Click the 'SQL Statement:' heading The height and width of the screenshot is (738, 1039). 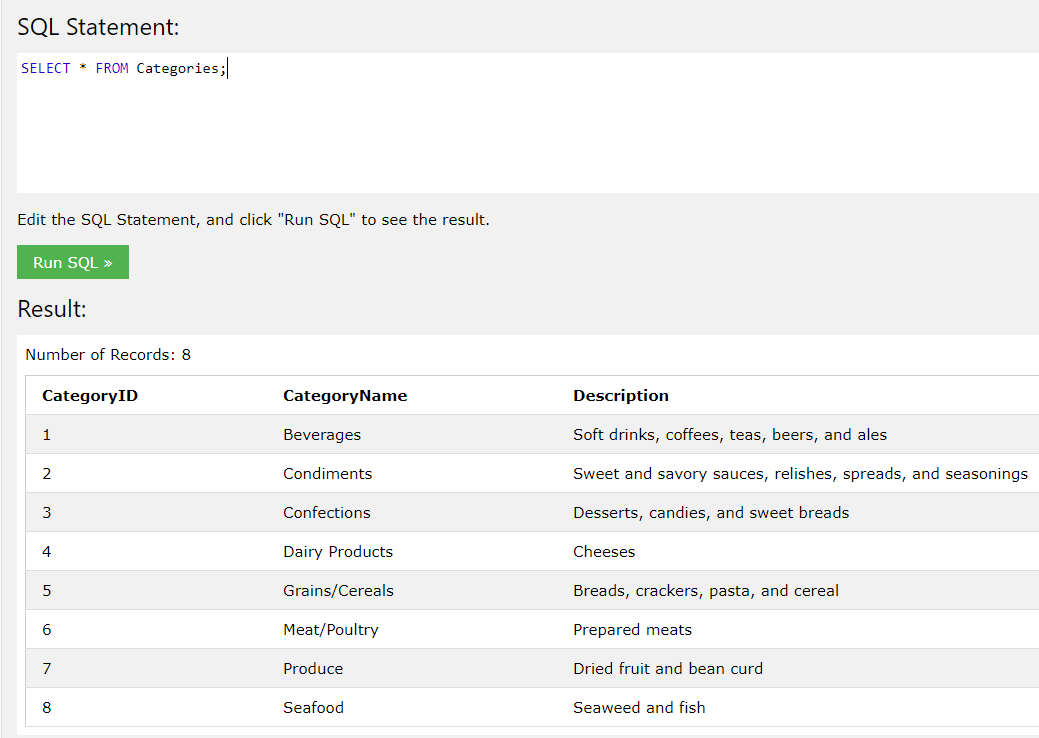[x=98, y=27]
